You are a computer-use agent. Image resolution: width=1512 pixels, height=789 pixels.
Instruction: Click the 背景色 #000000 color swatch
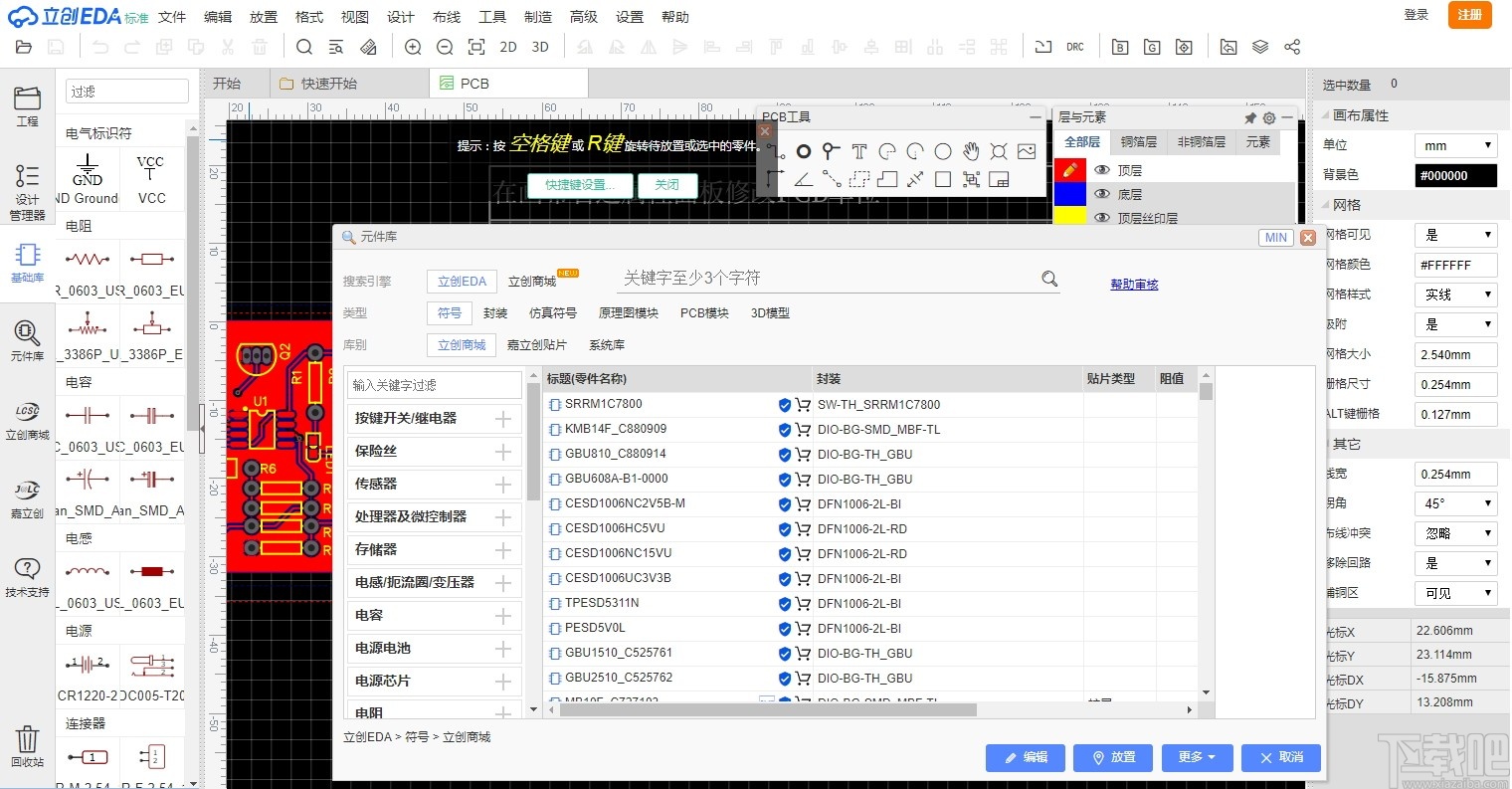[x=1456, y=176]
